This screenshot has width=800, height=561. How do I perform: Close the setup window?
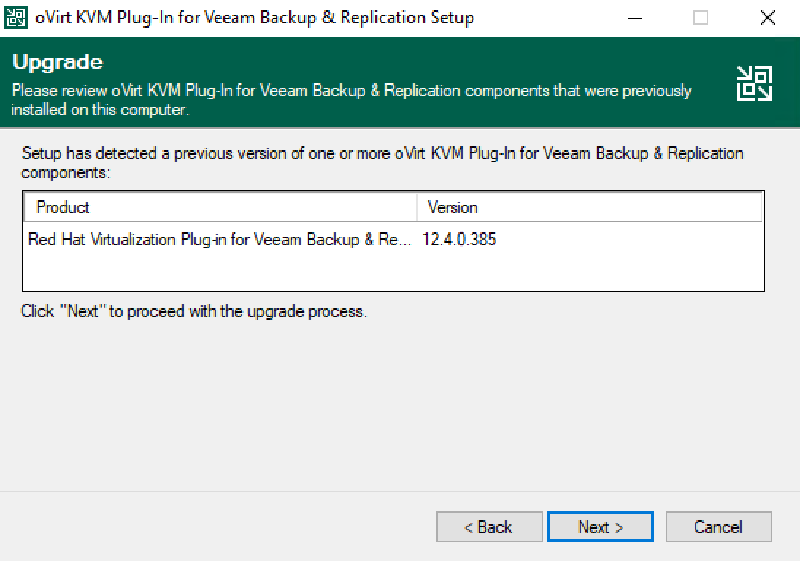point(767,18)
